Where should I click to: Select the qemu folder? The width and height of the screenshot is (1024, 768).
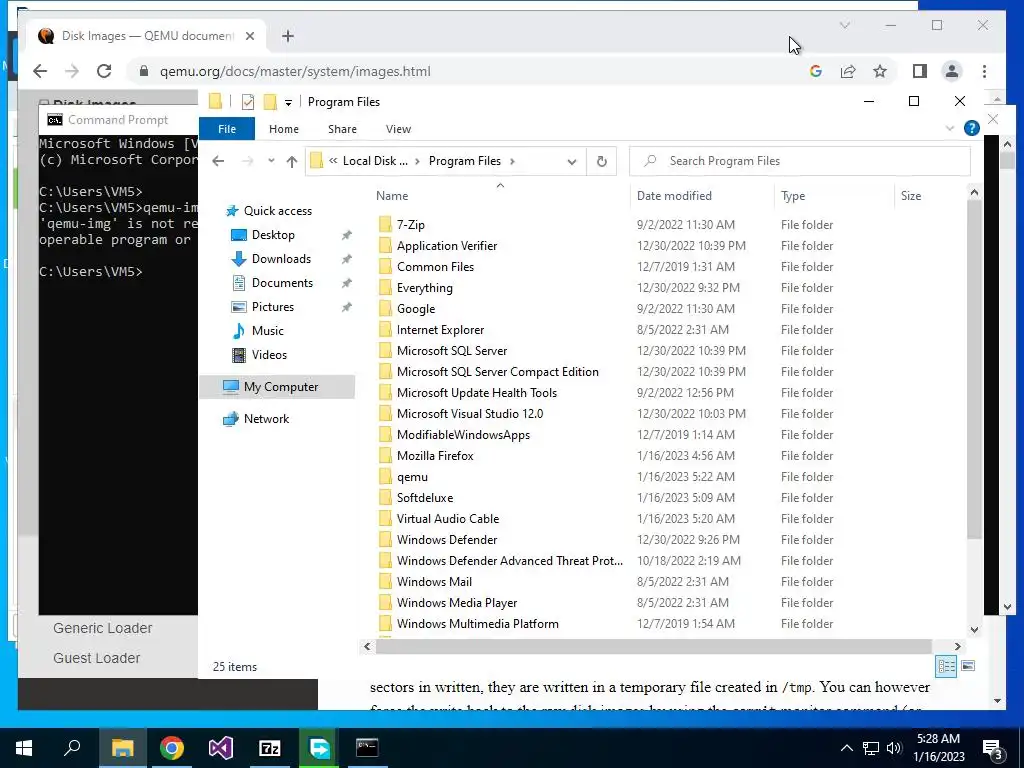(x=412, y=477)
